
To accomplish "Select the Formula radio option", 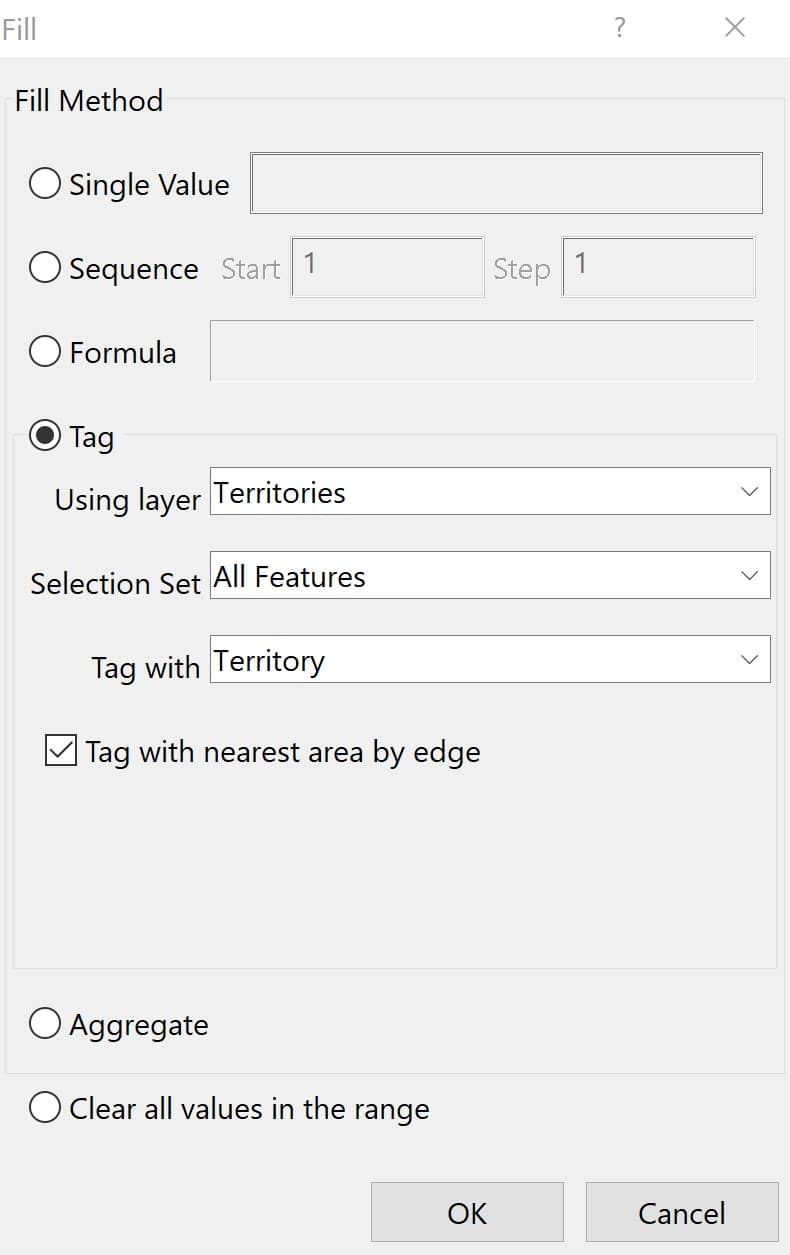I will (45, 352).
